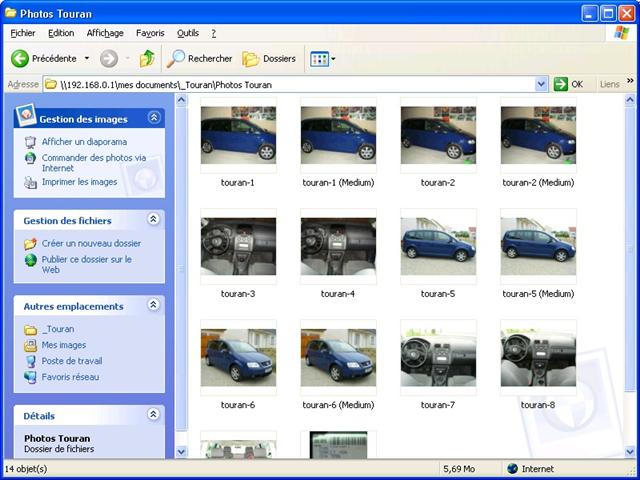Select the touran-2 thumbnail
This screenshot has height=480, width=640.
[x=438, y=135]
